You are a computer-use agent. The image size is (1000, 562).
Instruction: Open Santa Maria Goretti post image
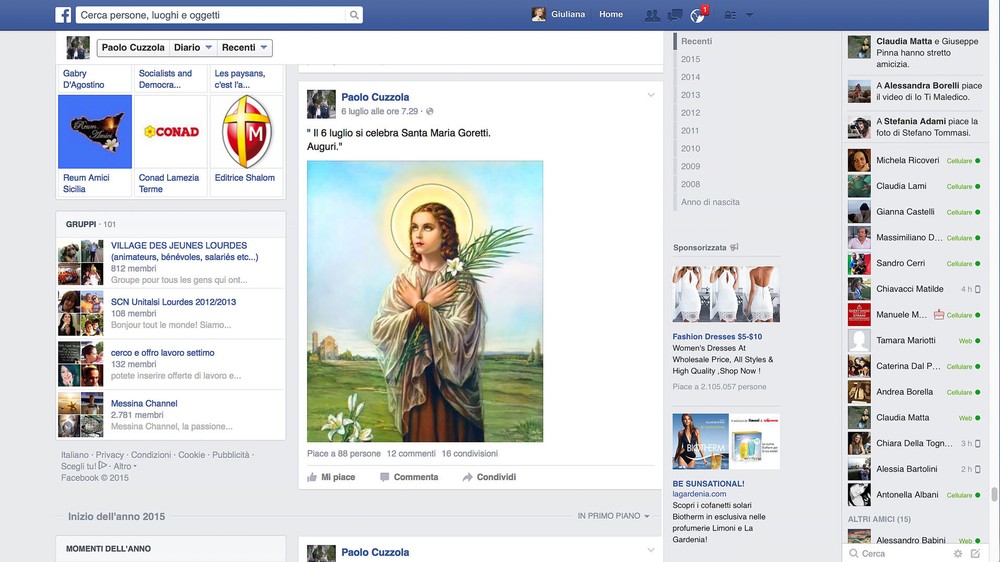425,301
